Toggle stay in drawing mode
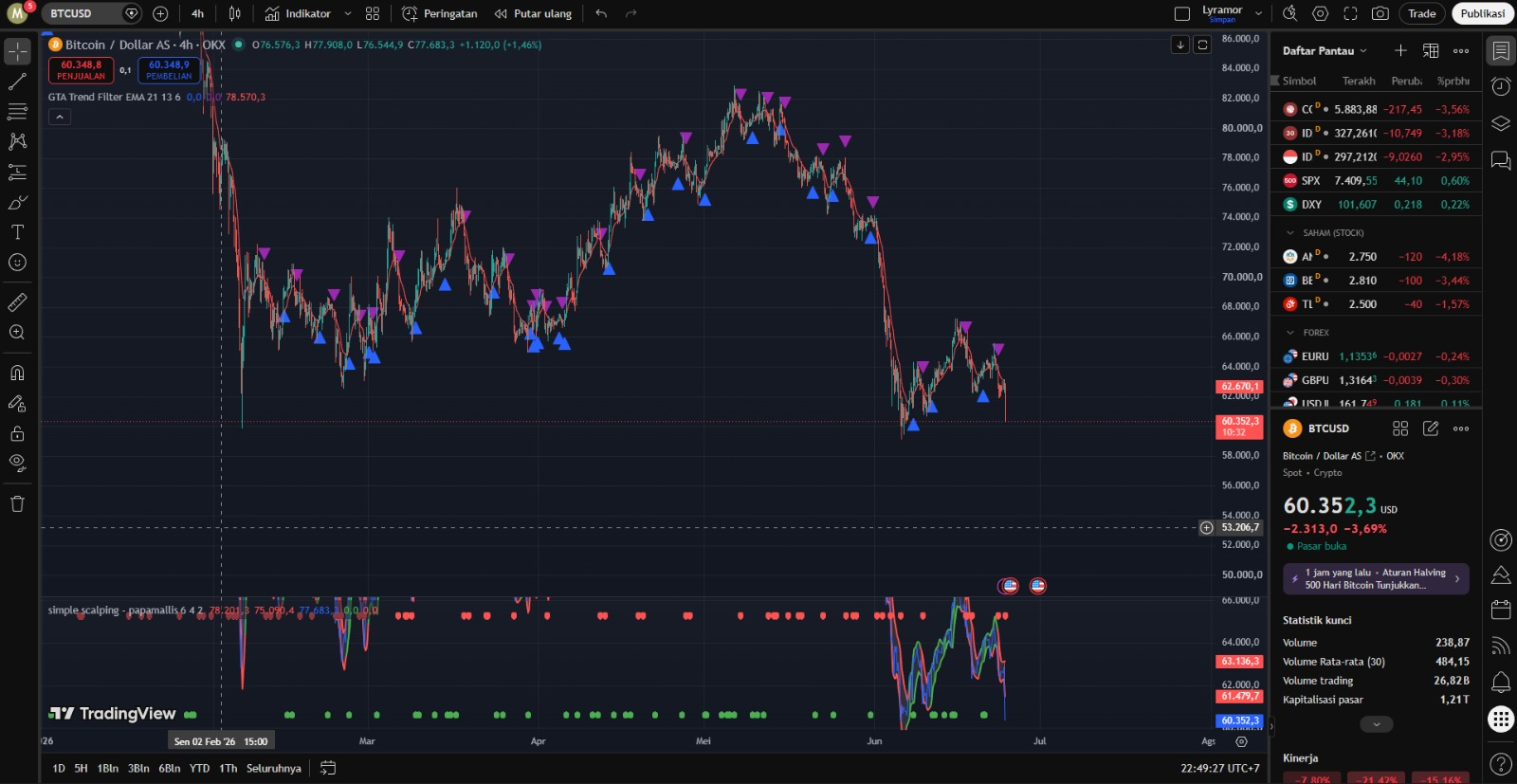The height and width of the screenshot is (784, 1517). (x=17, y=403)
